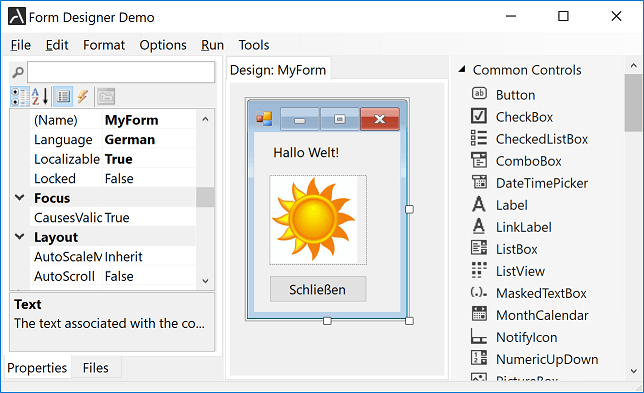This screenshot has height=393, width=644.
Task: Switch property grid to Categorized view
Action: click(20, 97)
